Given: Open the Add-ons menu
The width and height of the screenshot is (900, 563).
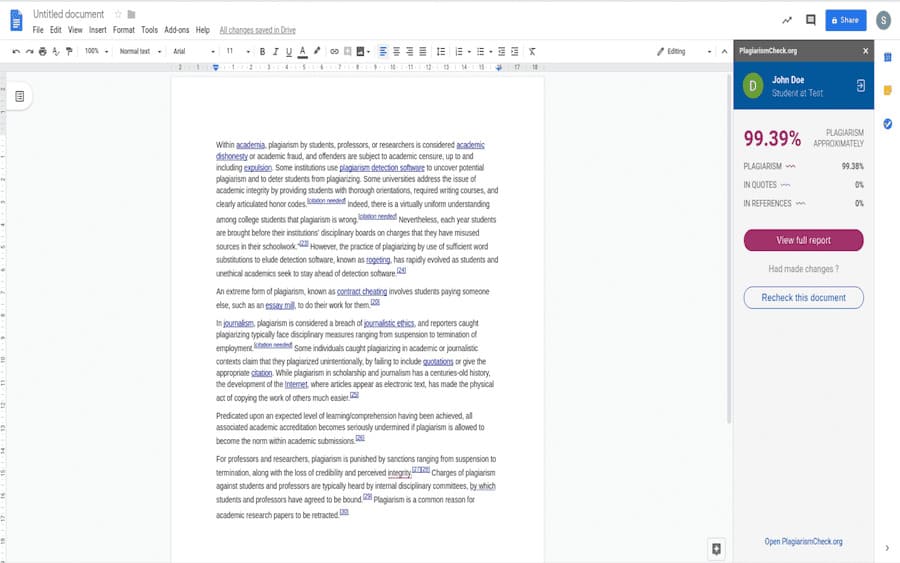Looking at the screenshot, I should (176, 30).
